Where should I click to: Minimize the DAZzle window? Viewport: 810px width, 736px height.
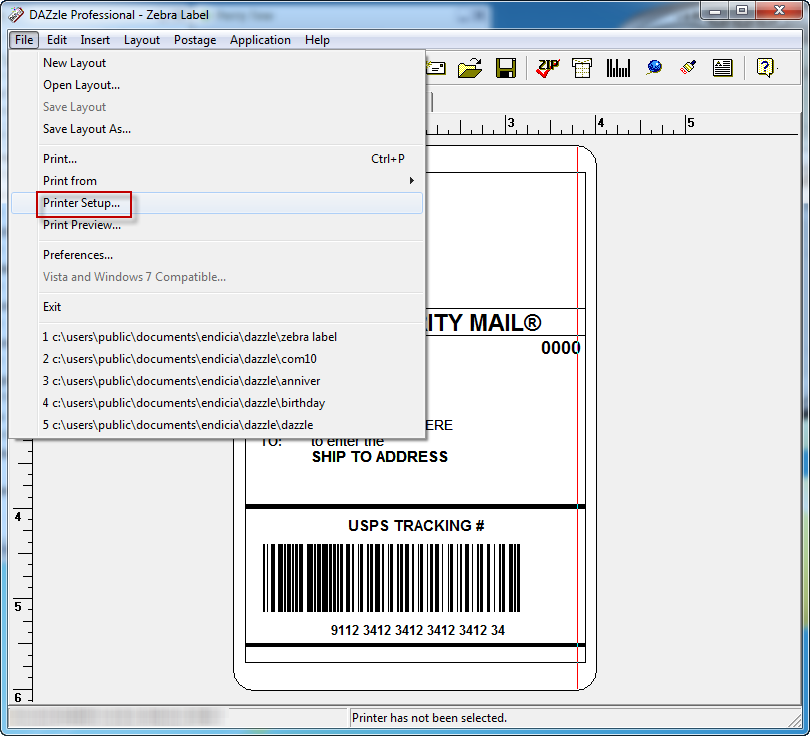coord(715,11)
